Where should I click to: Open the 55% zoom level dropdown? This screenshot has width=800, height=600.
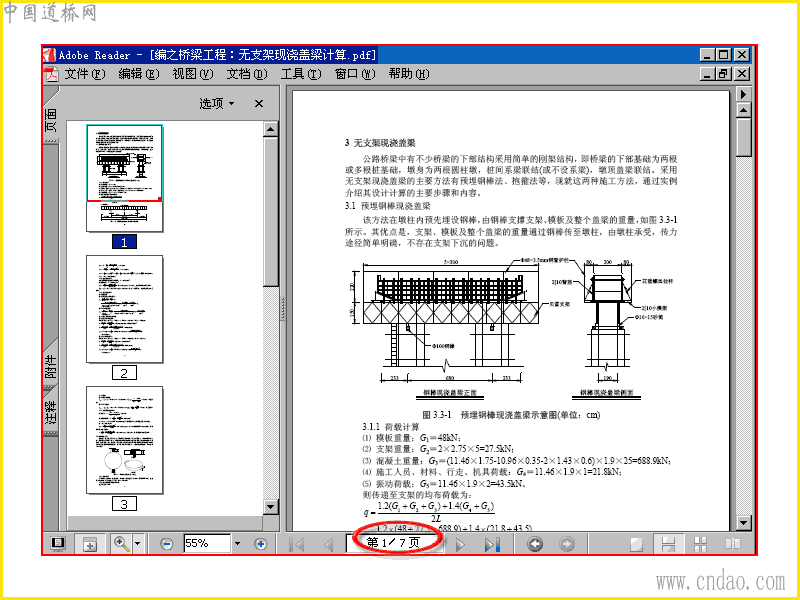237,544
